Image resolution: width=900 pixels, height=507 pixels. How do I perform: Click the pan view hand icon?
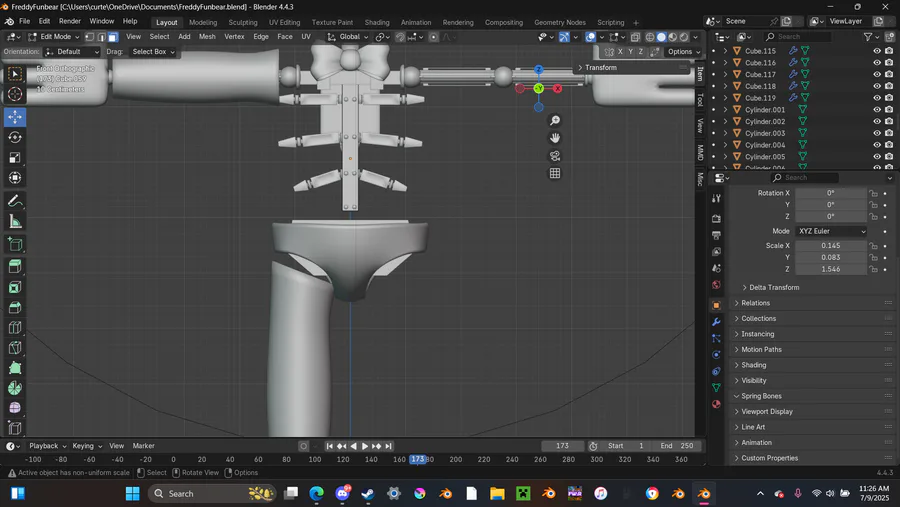pos(554,138)
